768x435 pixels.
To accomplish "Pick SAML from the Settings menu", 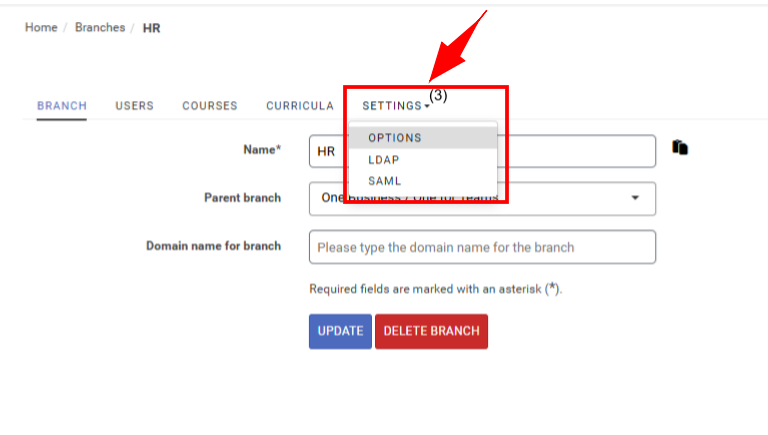I will (384, 181).
